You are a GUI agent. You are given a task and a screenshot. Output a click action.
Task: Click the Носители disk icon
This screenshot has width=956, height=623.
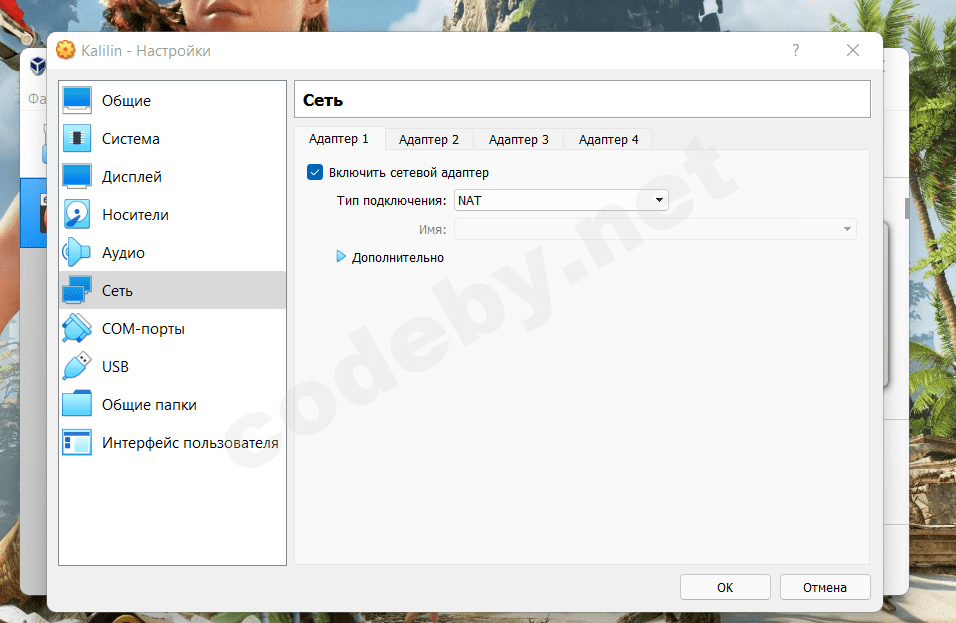click(x=77, y=215)
